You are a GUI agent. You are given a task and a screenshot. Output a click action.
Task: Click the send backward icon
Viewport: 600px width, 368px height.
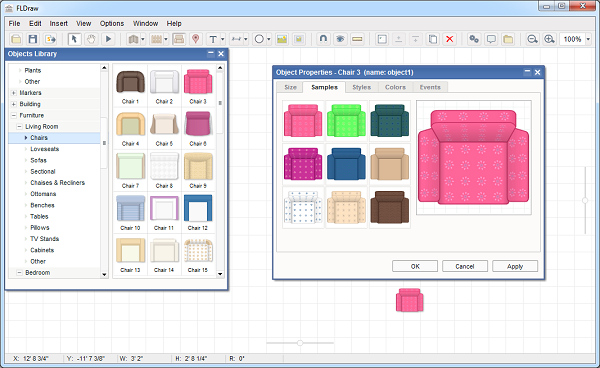pyautogui.click(x=416, y=39)
